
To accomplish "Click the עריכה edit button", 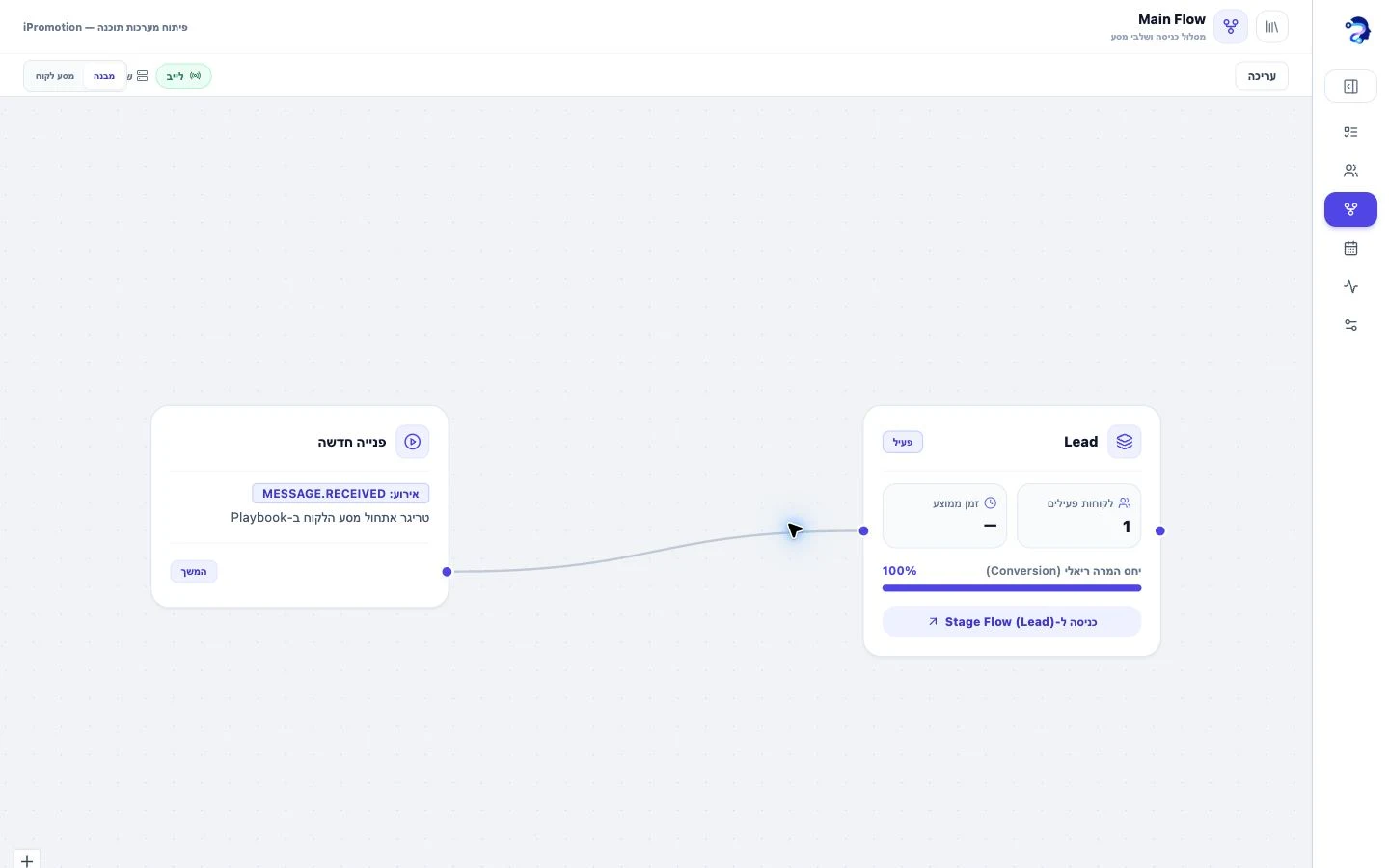I will pos(1262,76).
